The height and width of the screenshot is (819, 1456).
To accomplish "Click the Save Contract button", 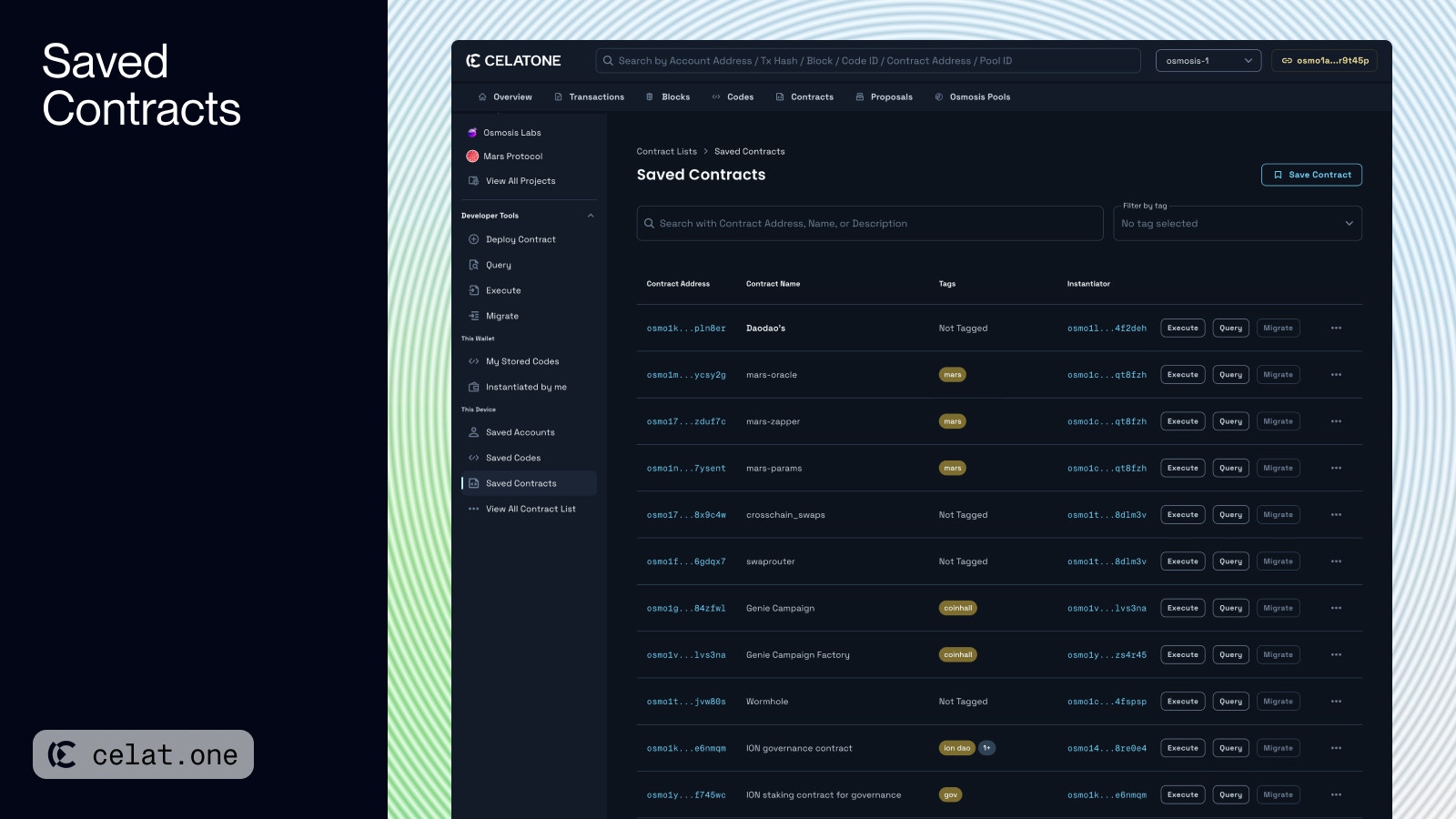I will click(1311, 175).
